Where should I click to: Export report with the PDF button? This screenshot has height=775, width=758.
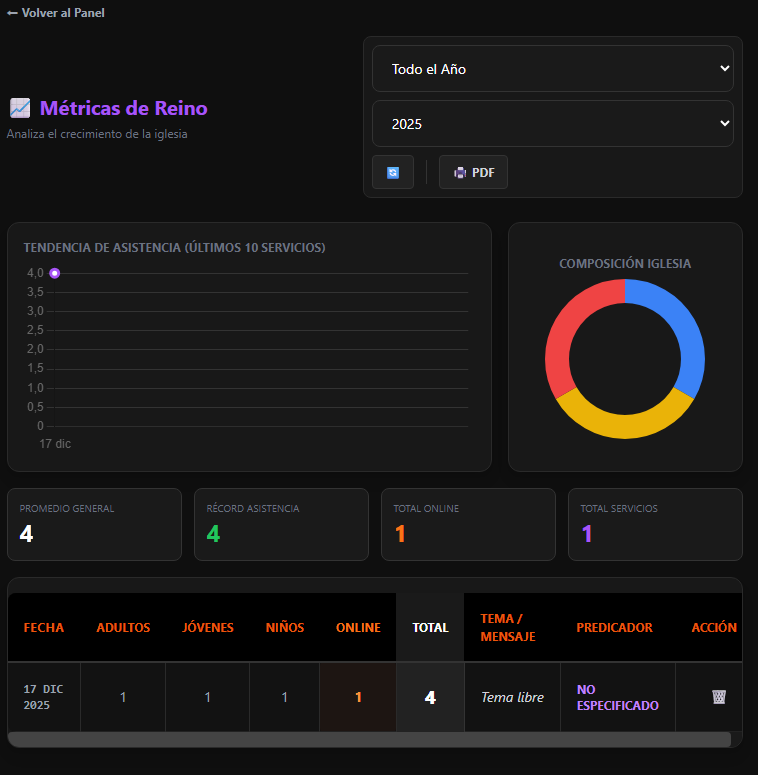pos(474,172)
